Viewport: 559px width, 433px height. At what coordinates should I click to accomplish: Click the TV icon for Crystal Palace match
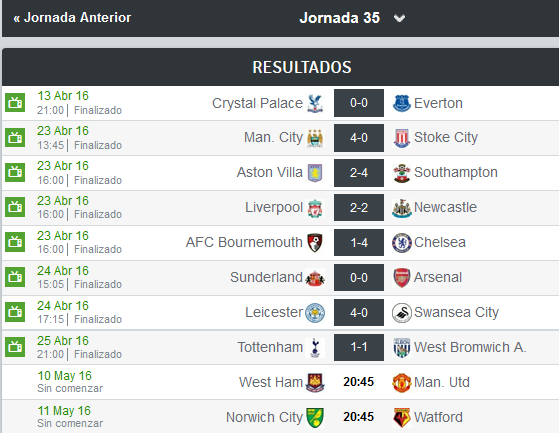coord(15,103)
